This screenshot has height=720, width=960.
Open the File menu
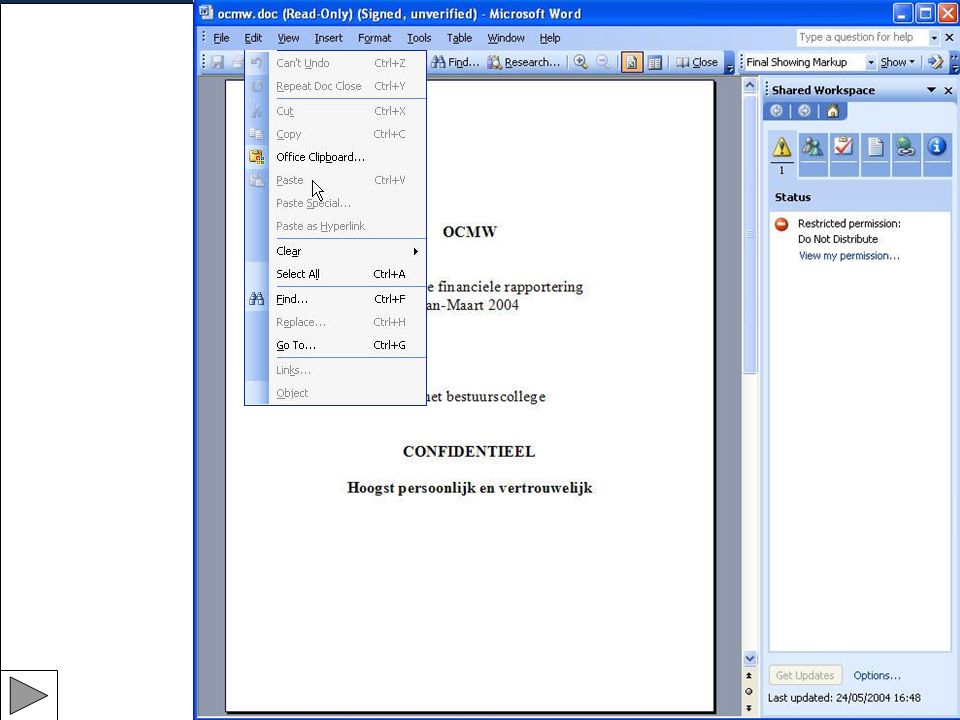pos(221,38)
